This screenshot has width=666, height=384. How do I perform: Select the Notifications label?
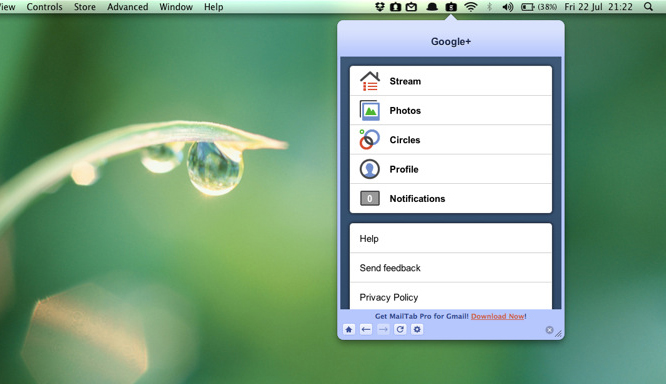coord(417,198)
